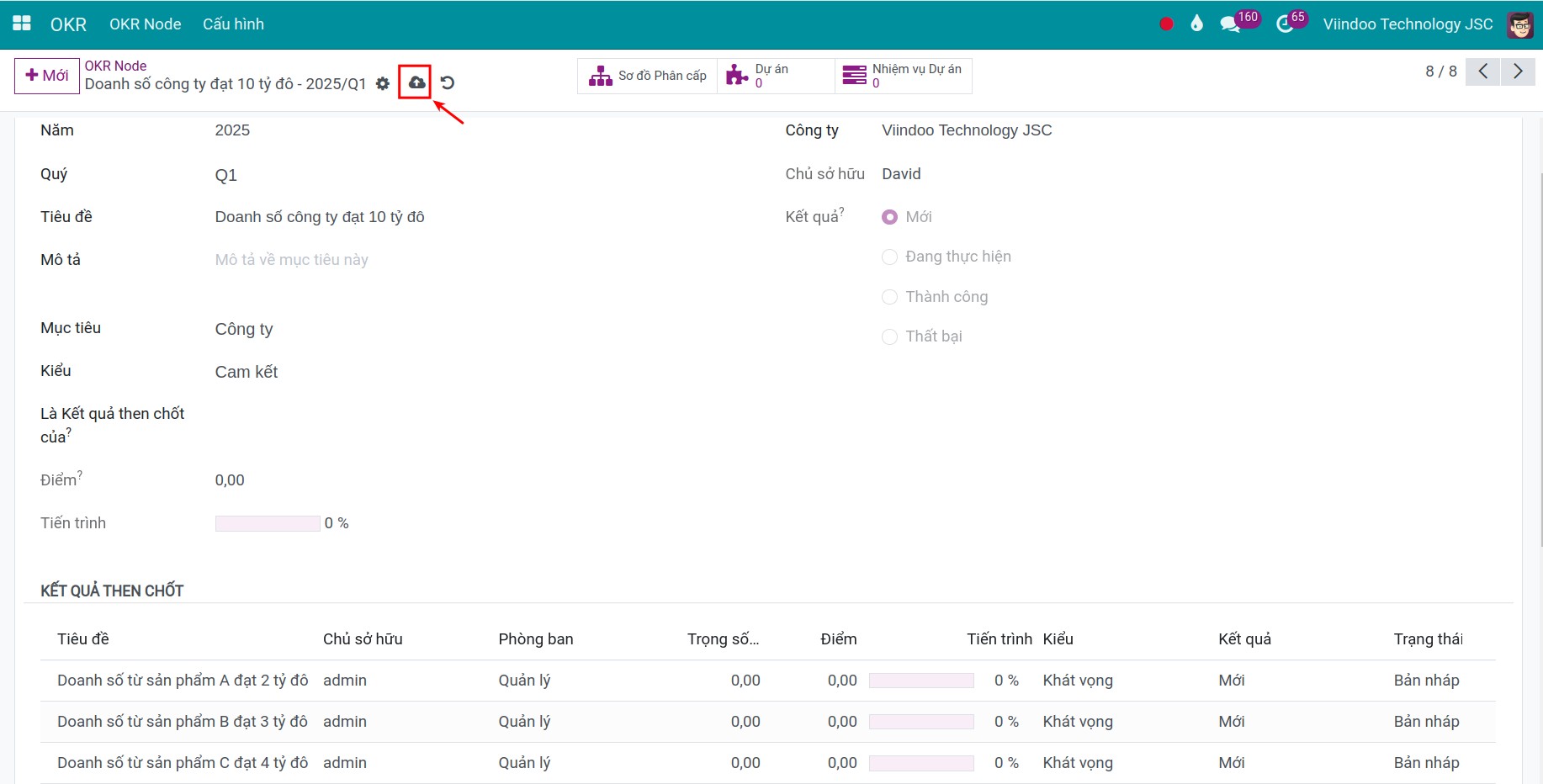Select the Đang thực hiện result option

tap(889, 257)
